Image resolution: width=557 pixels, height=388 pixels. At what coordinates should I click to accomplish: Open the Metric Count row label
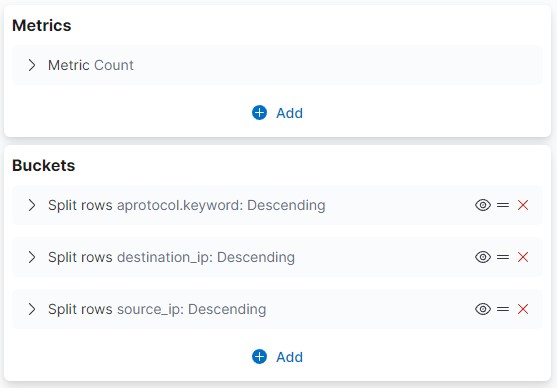pyautogui.click(x=91, y=65)
